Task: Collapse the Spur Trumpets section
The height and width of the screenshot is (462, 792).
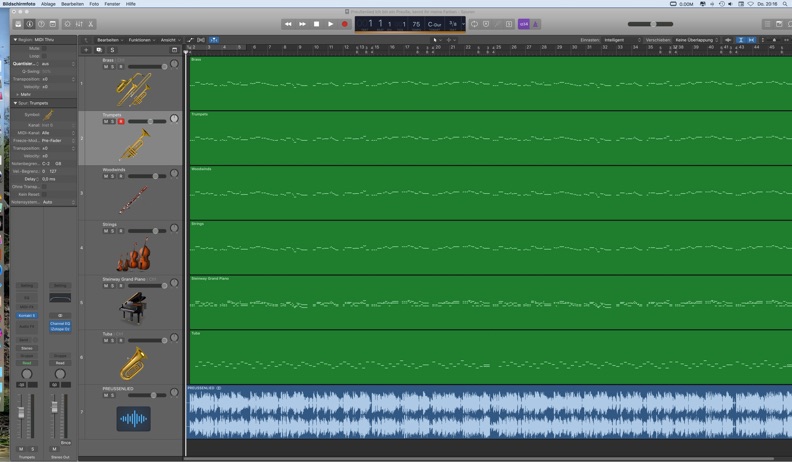Action: pyautogui.click(x=15, y=103)
